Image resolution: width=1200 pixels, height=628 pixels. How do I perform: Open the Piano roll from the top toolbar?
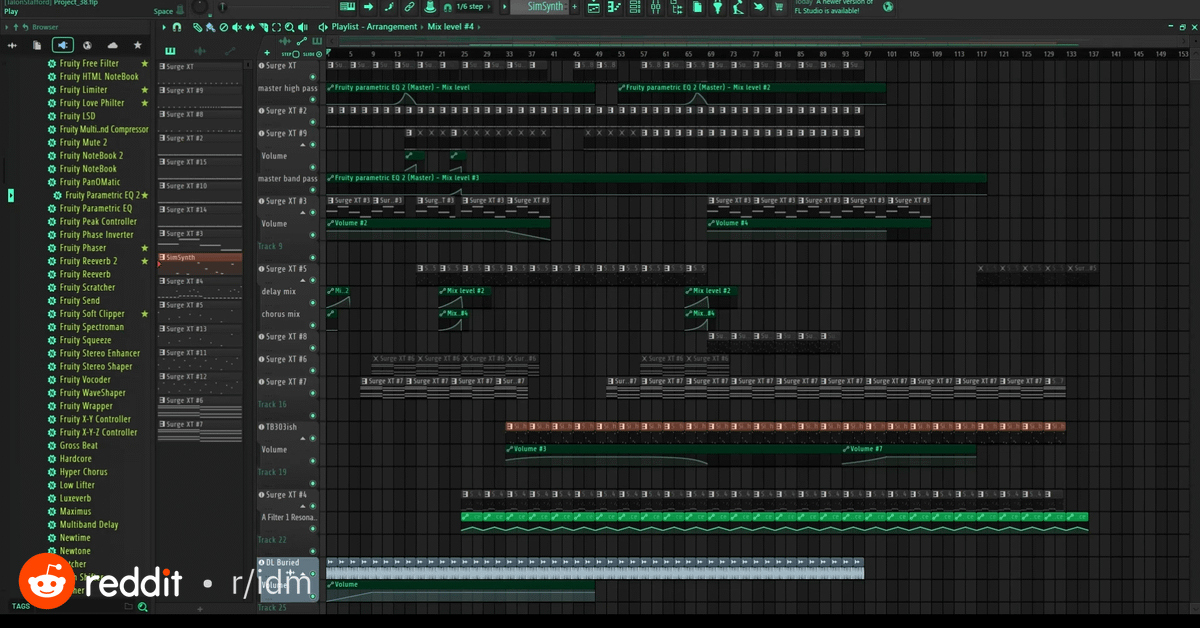point(614,8)
